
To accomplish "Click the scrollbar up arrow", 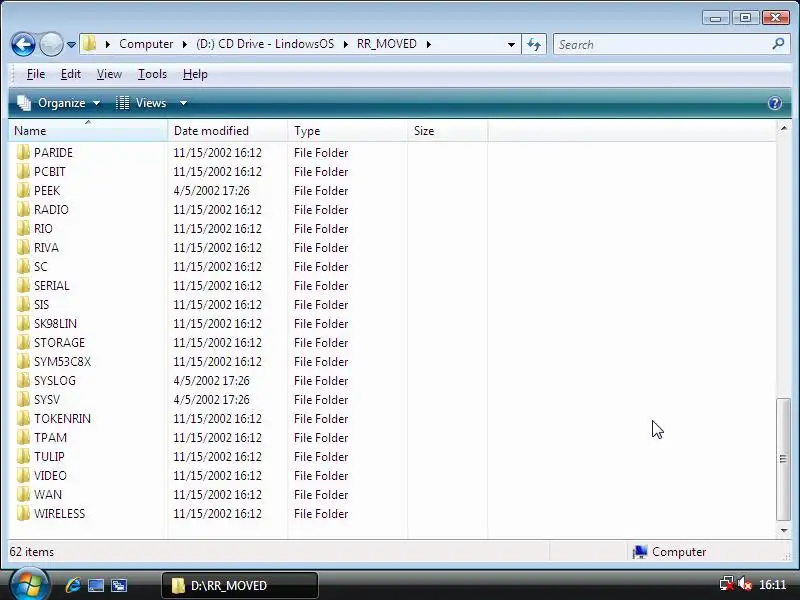I will tap(784, 128).
